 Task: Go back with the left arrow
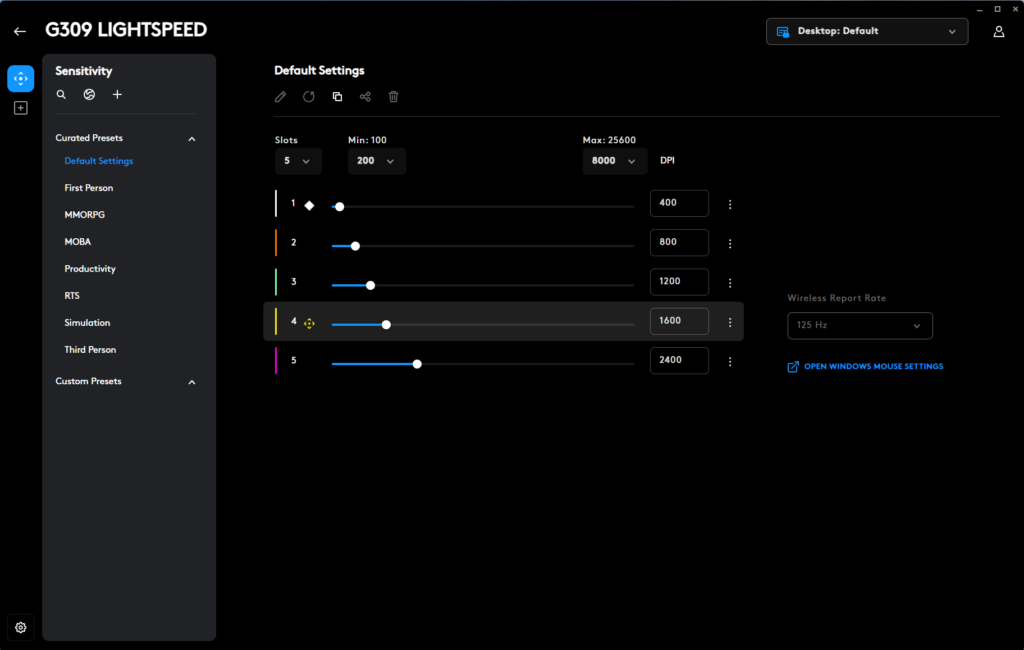[x=20, y=31]
